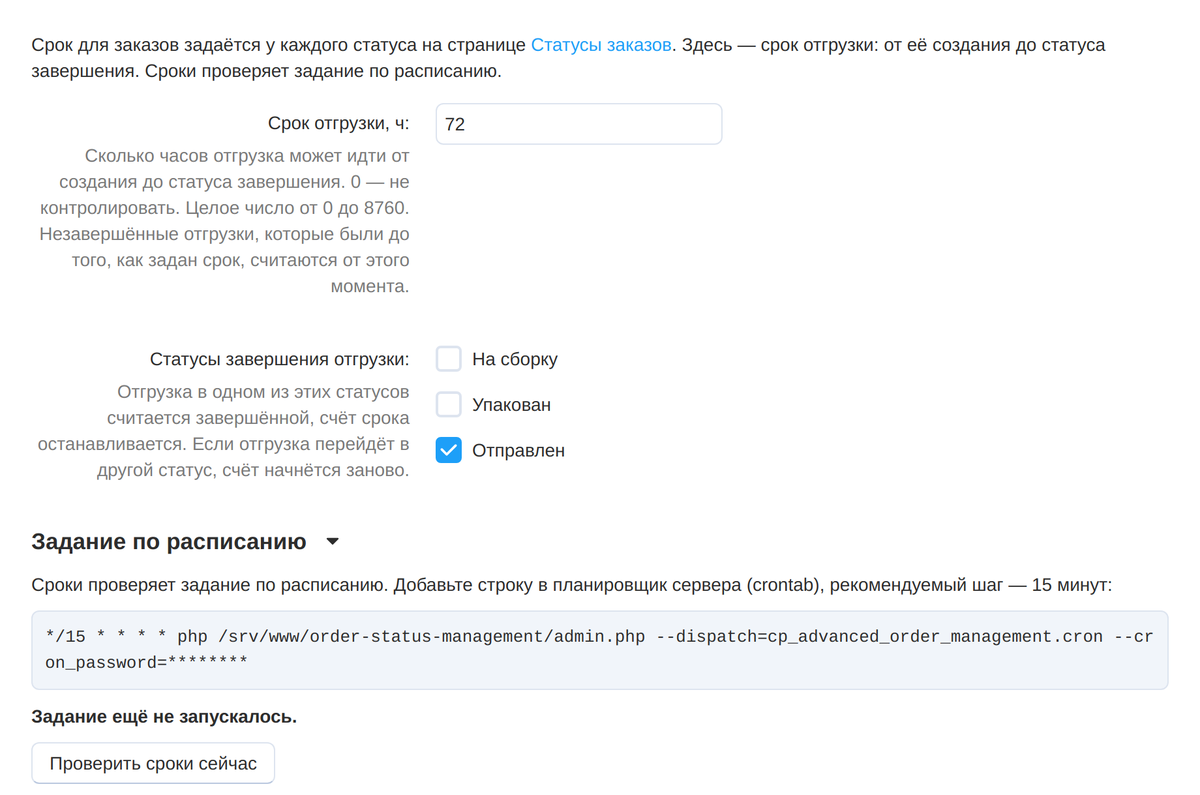Select the На сборку label text
The image size is (1200, 795).
(x=515, y=359)
